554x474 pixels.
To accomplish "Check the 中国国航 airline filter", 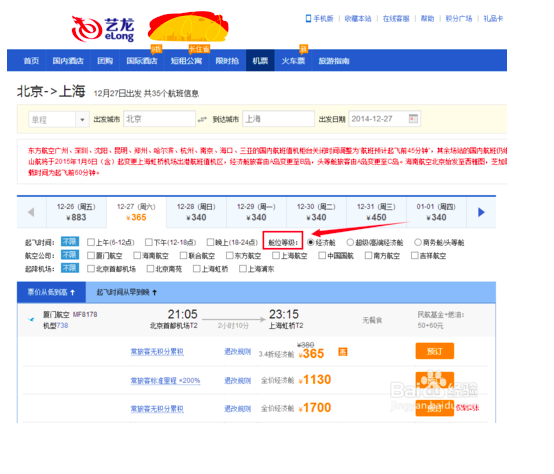I will pyautogui.click(x=322, y=255).
